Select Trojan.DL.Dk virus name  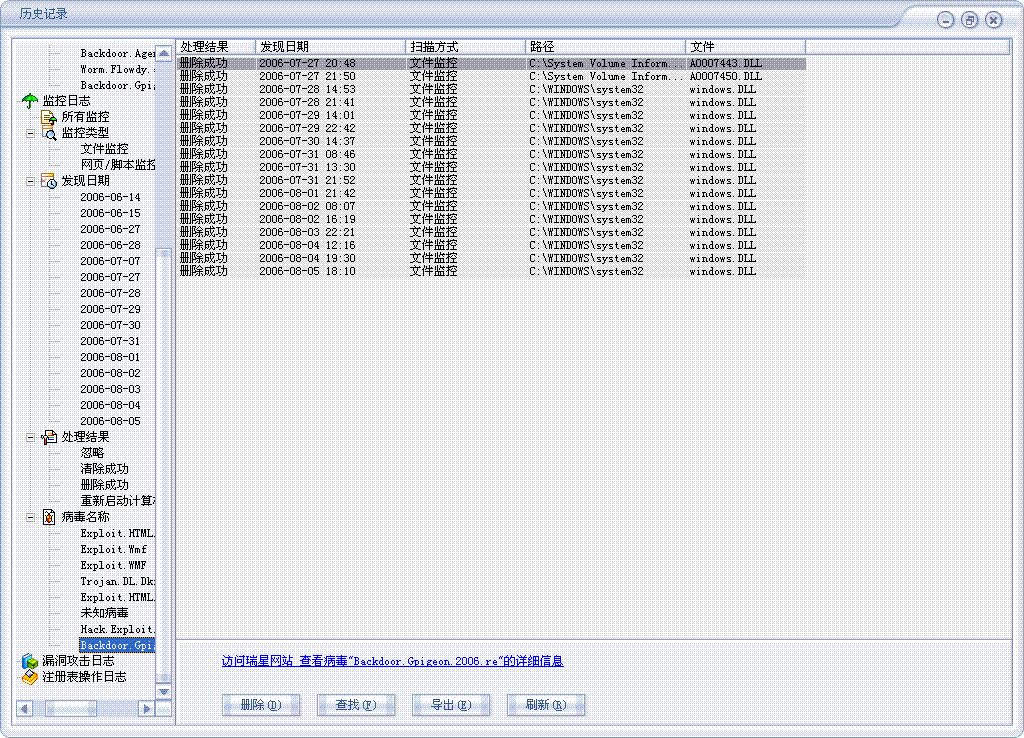pos(118,581)
